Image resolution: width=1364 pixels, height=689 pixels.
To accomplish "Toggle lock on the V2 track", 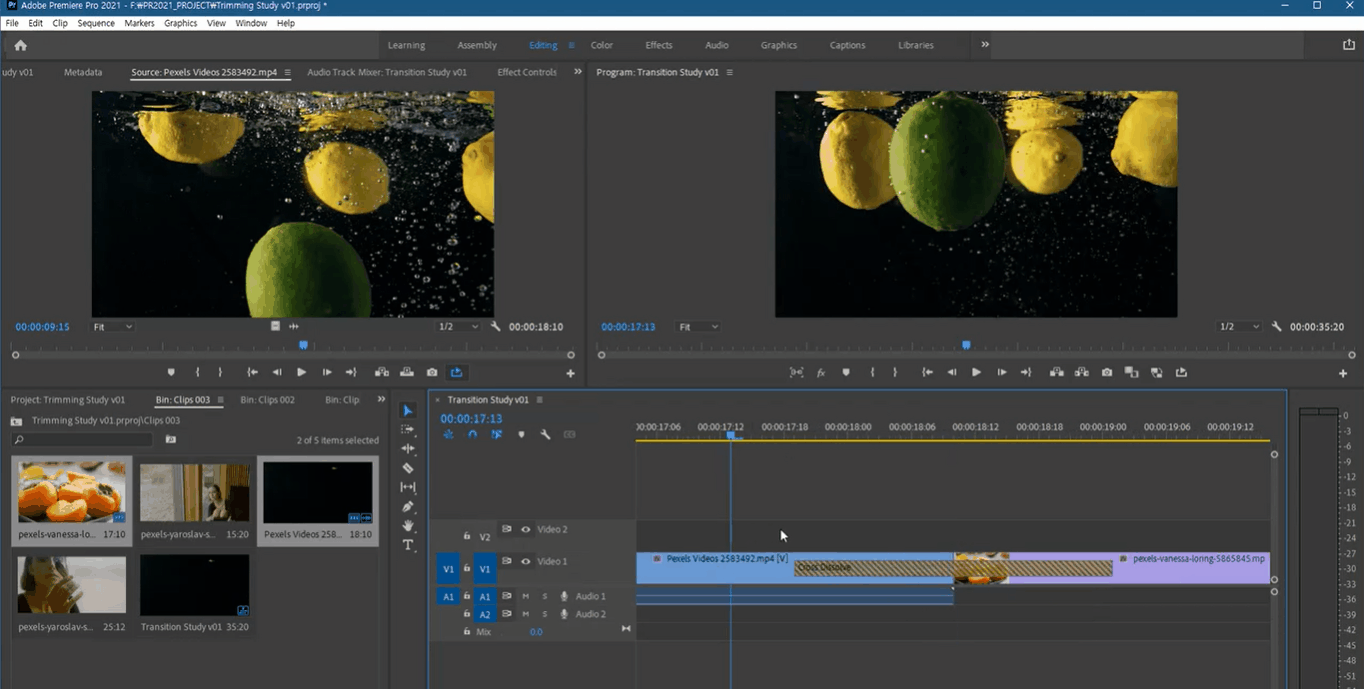I will 466,536.
